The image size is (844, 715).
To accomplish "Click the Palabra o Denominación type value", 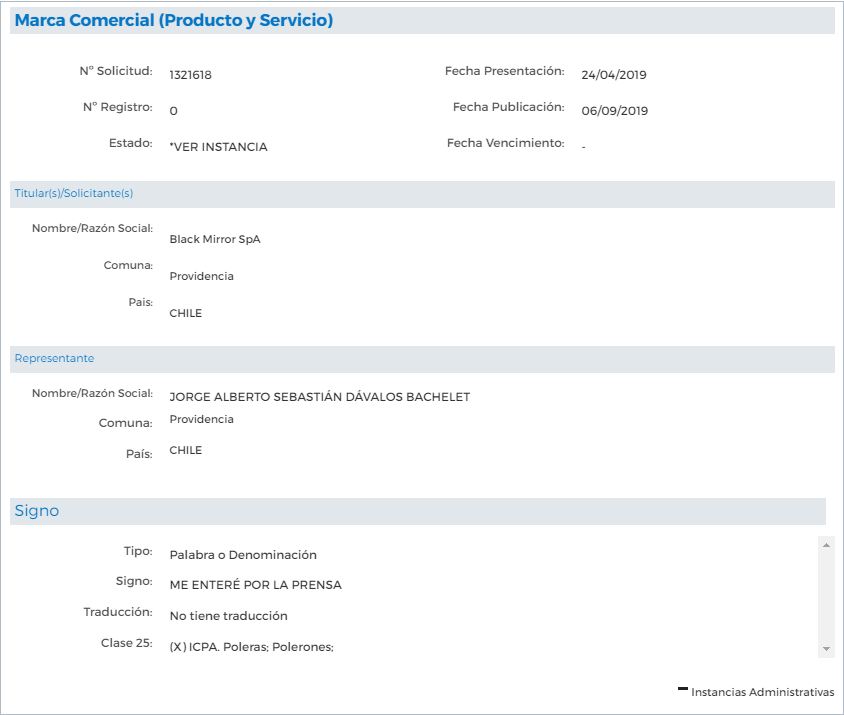I will [243, 555].
